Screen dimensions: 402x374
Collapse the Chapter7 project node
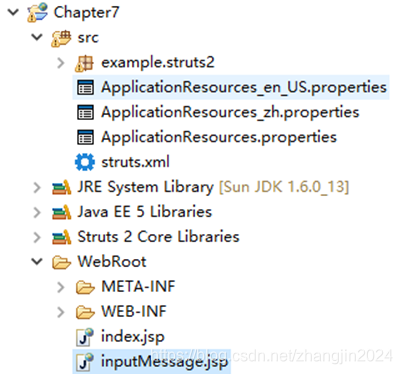[x=13, y=12]
